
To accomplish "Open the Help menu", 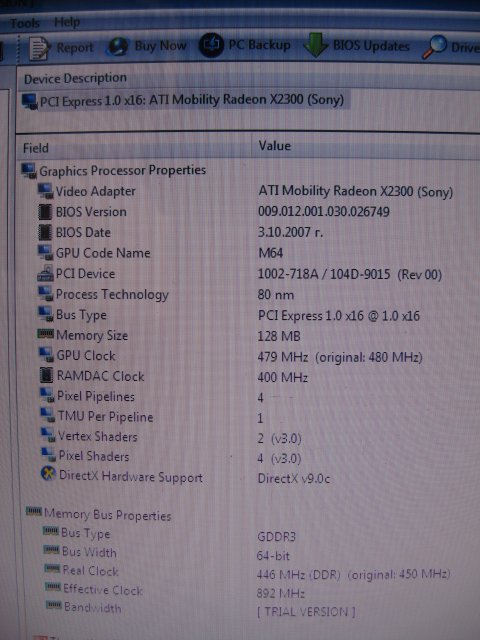I will pyautogui.click(x=67, y=22).
